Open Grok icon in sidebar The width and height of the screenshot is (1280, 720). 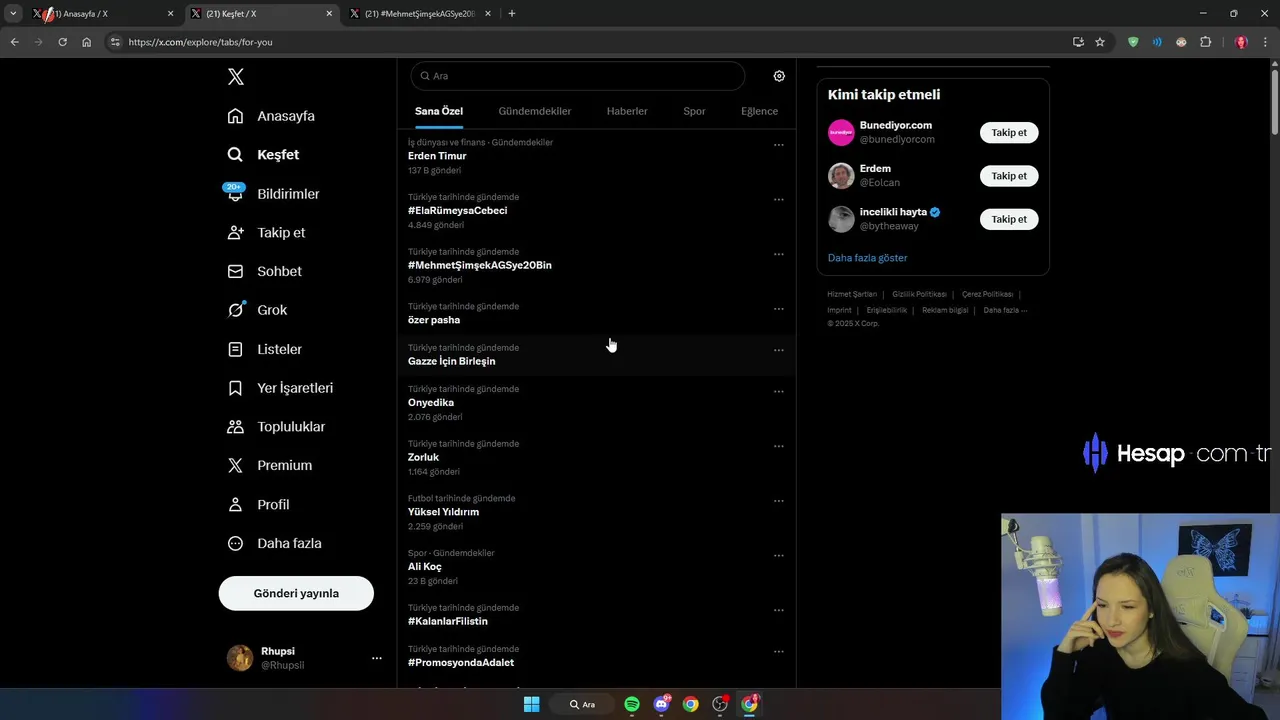tap(235, 310)
